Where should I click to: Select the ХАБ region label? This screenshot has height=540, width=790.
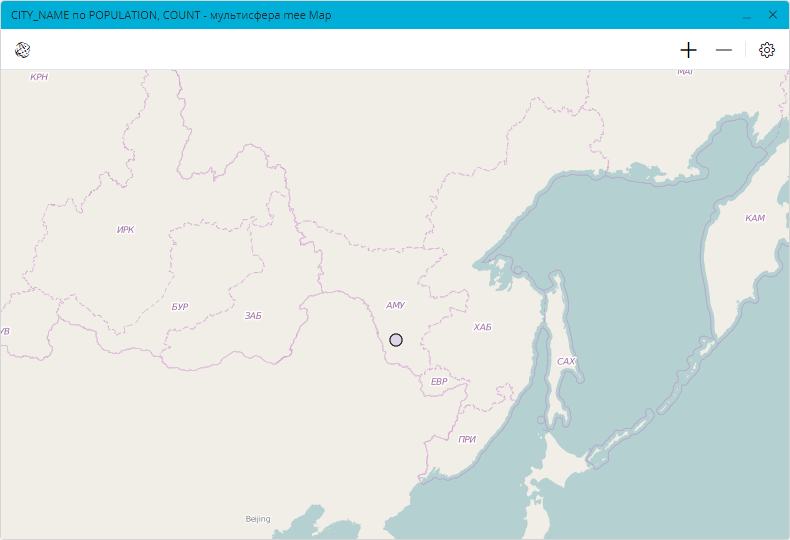tap(483, 327)
